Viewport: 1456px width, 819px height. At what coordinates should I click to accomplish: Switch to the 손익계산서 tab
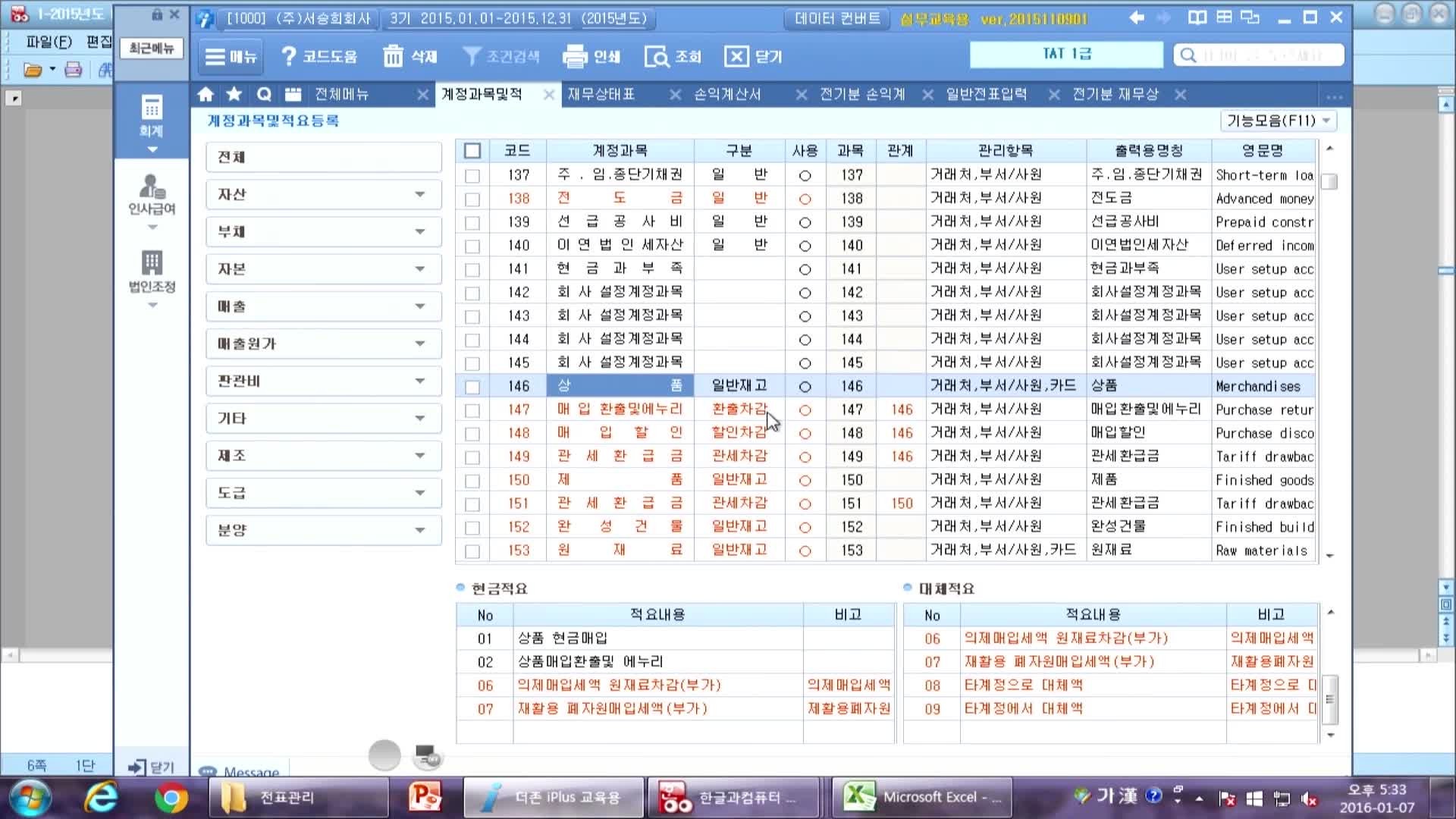click(x=727, y=94)
